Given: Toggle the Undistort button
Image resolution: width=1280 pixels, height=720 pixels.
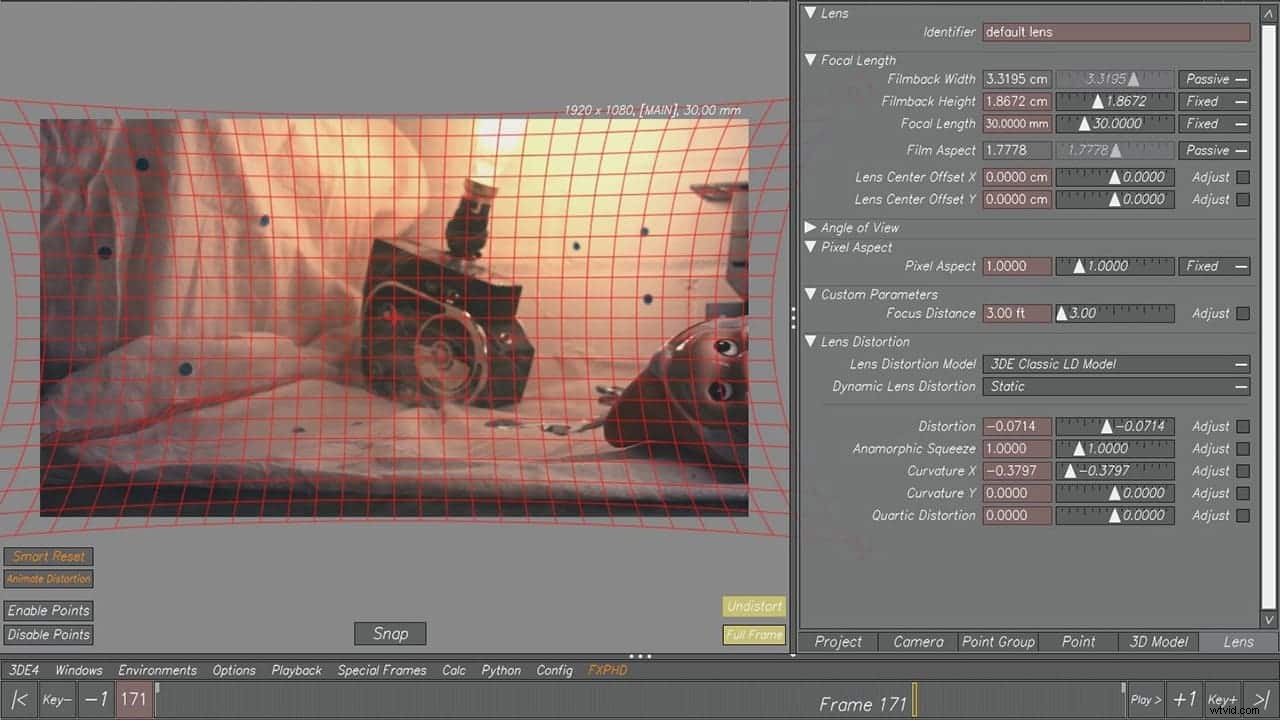Looking at the screenshot, I should pyautogui.click(x=754, y=606).
